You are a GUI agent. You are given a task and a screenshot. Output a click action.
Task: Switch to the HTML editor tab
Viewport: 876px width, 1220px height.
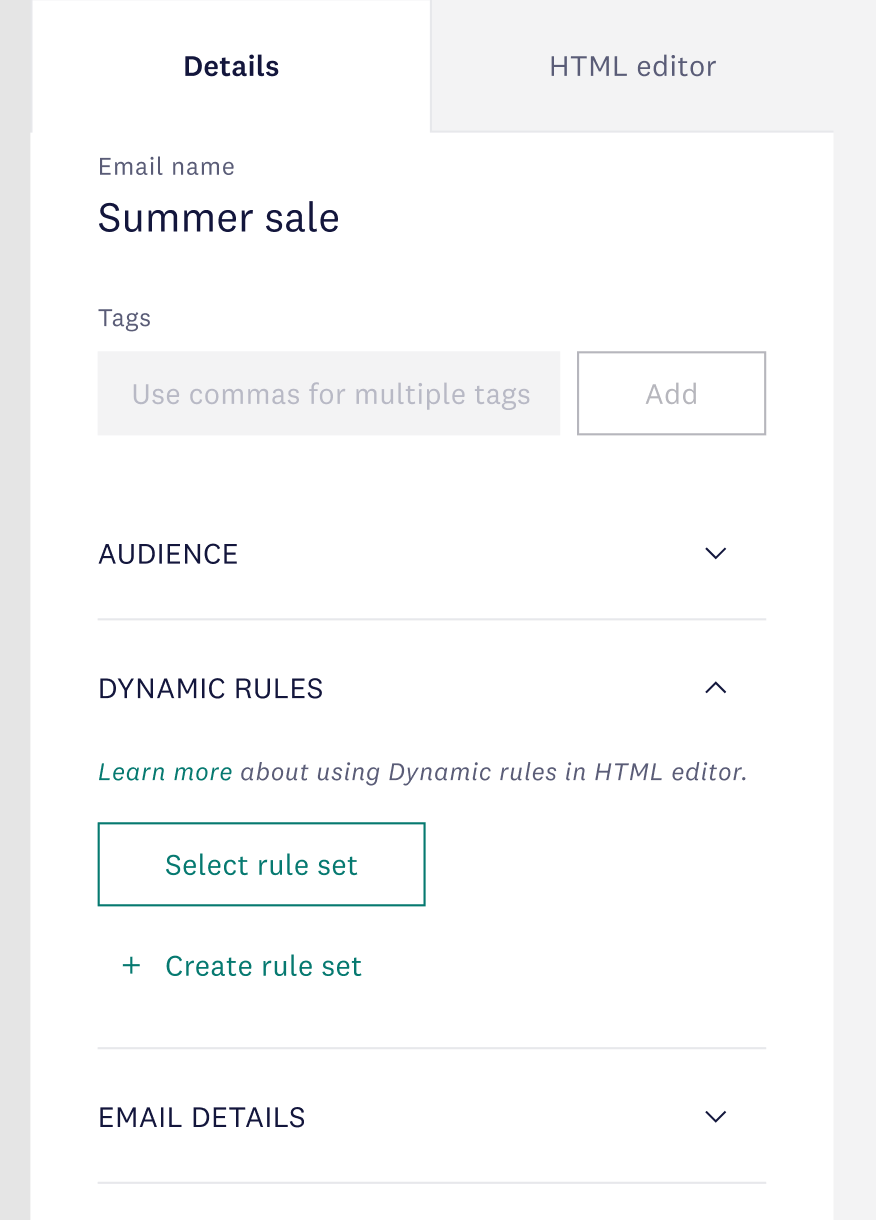[633, 67]
